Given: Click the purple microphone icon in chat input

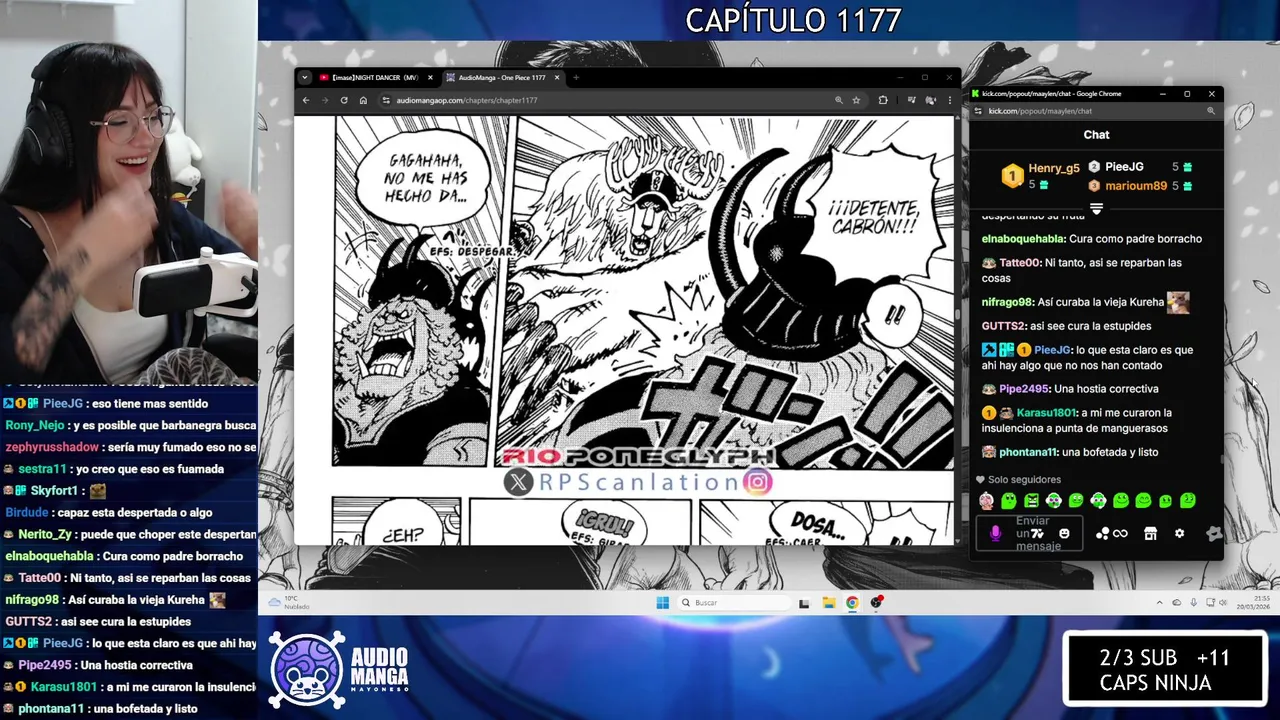Looking at the screenshot, I should tap(995, 534).
